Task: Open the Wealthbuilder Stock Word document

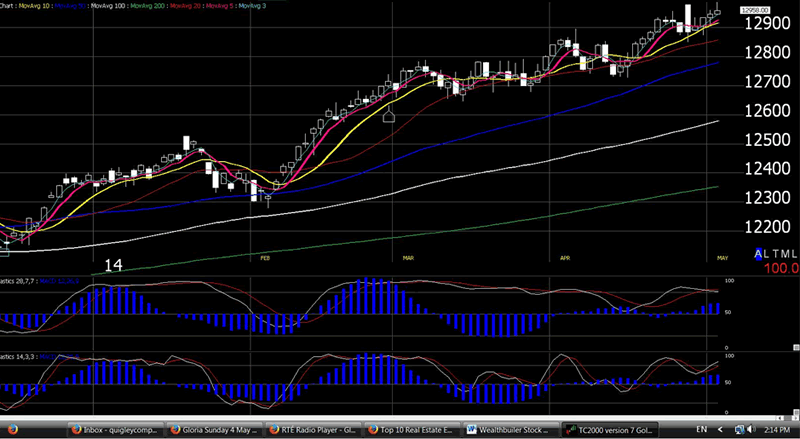Action: click(510, 428)
